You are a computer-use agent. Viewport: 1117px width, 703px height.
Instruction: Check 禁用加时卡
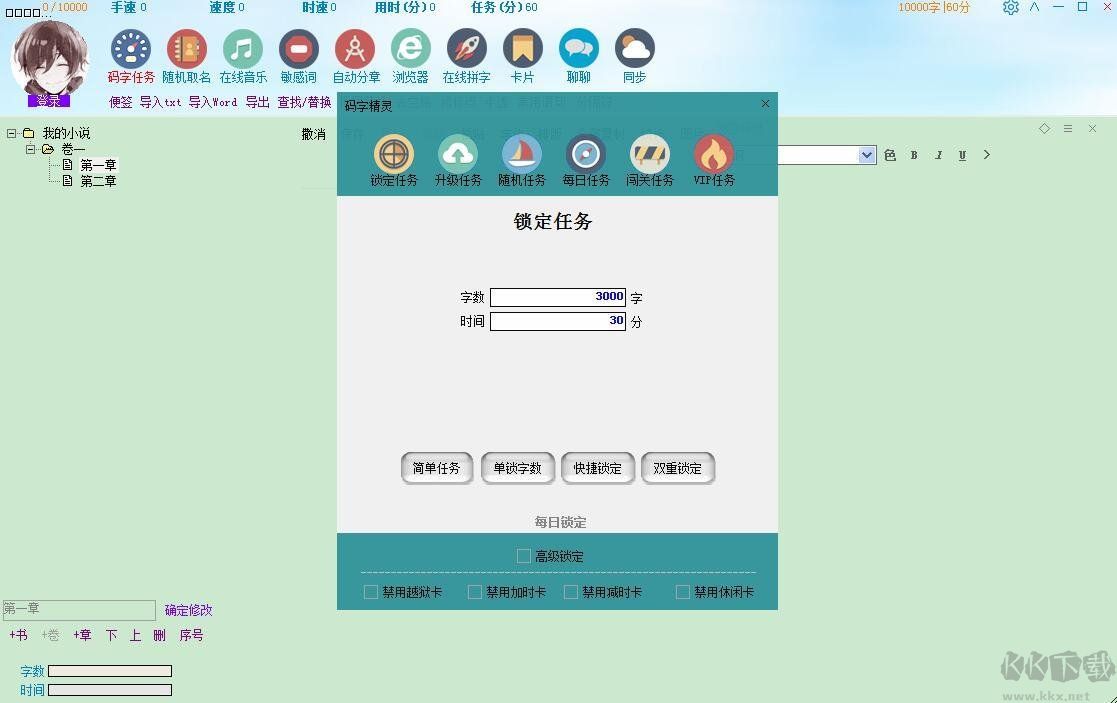[x=475, y=591]
